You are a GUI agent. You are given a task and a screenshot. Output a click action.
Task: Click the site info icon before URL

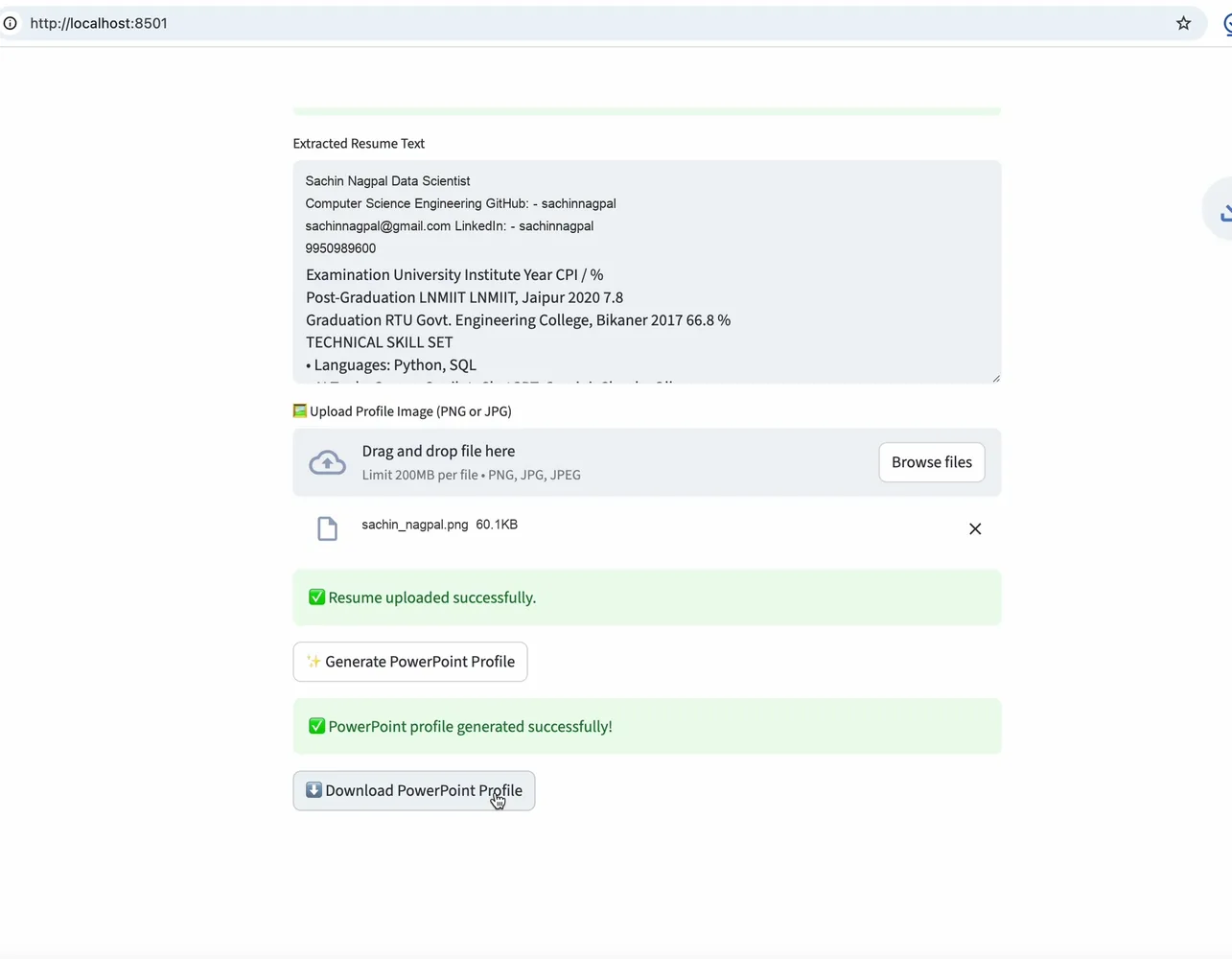coord(10,23)
